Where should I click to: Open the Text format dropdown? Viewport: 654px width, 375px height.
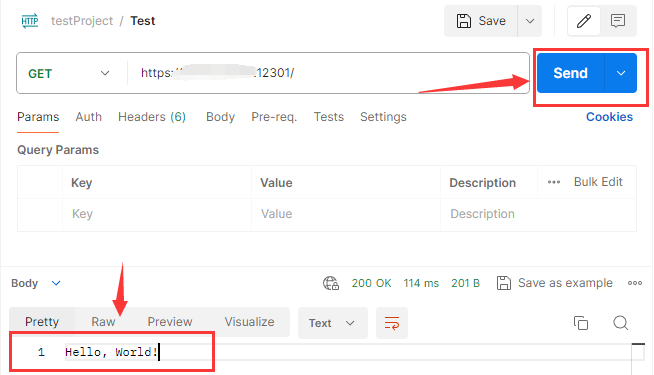[332, 323]
